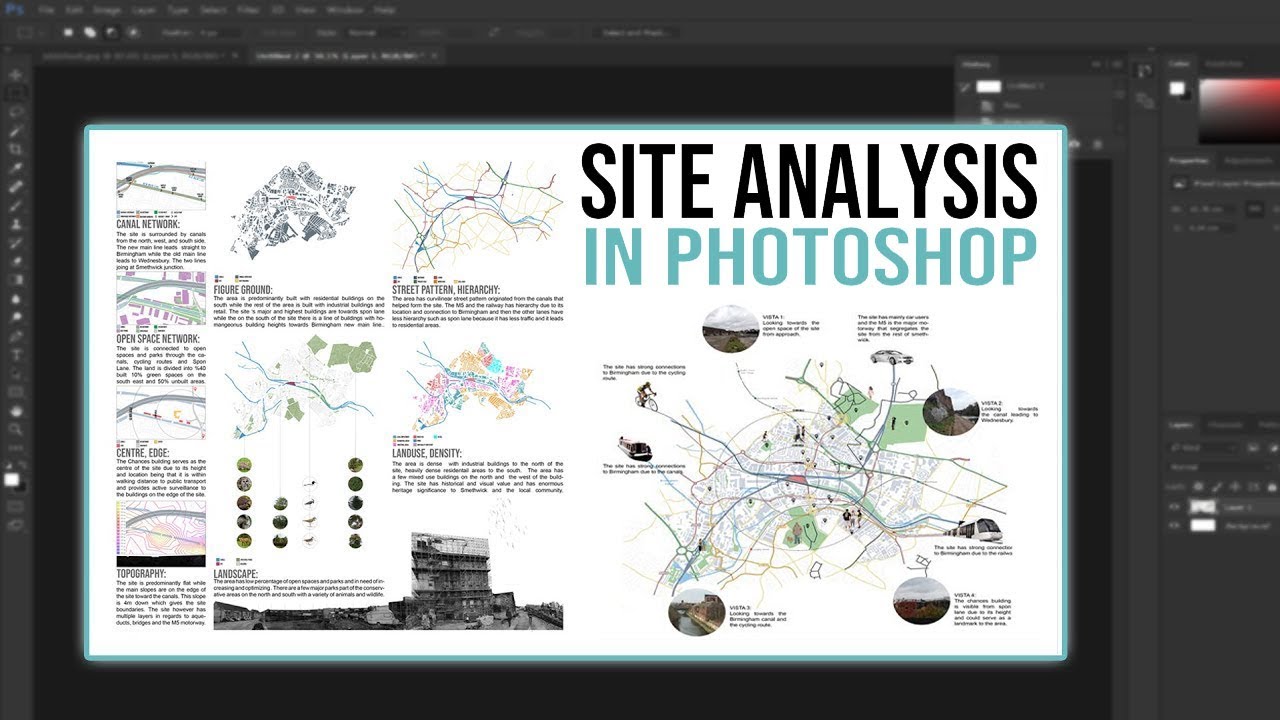
Task: Activate the Crop tool
Action: click(14, 149)
